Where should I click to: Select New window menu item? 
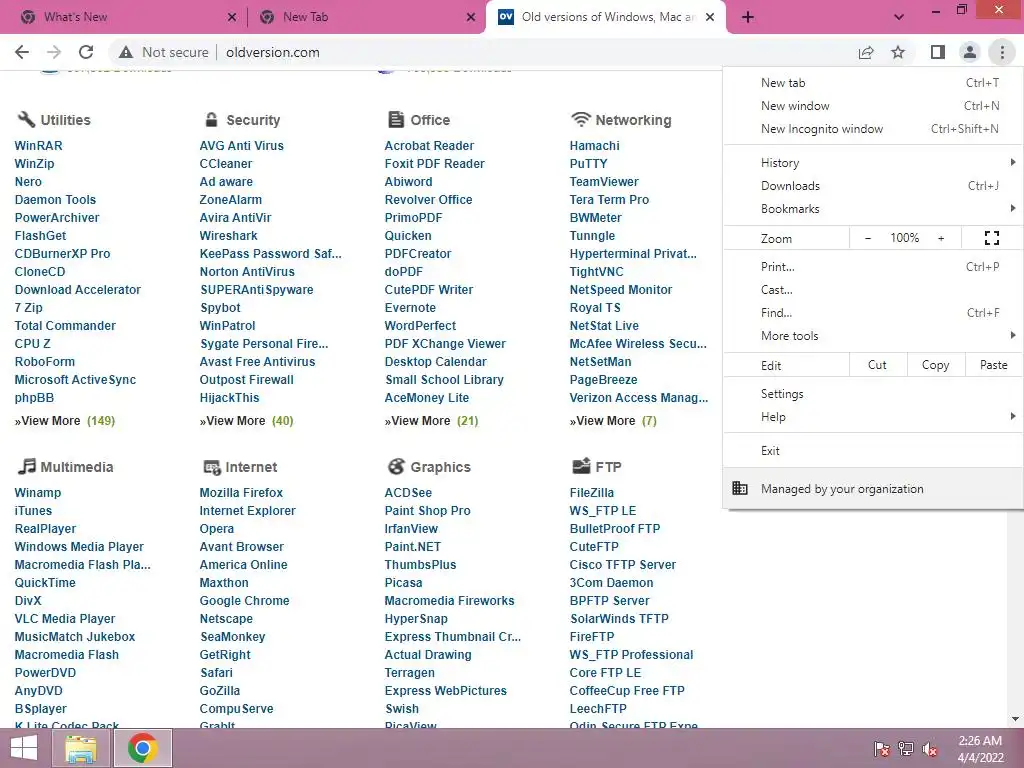pos(873,106)
